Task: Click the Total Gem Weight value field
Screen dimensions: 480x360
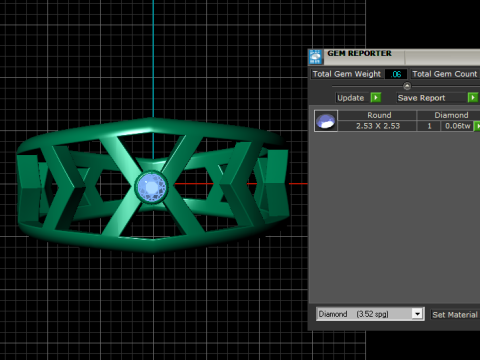Action: [396, 74]
